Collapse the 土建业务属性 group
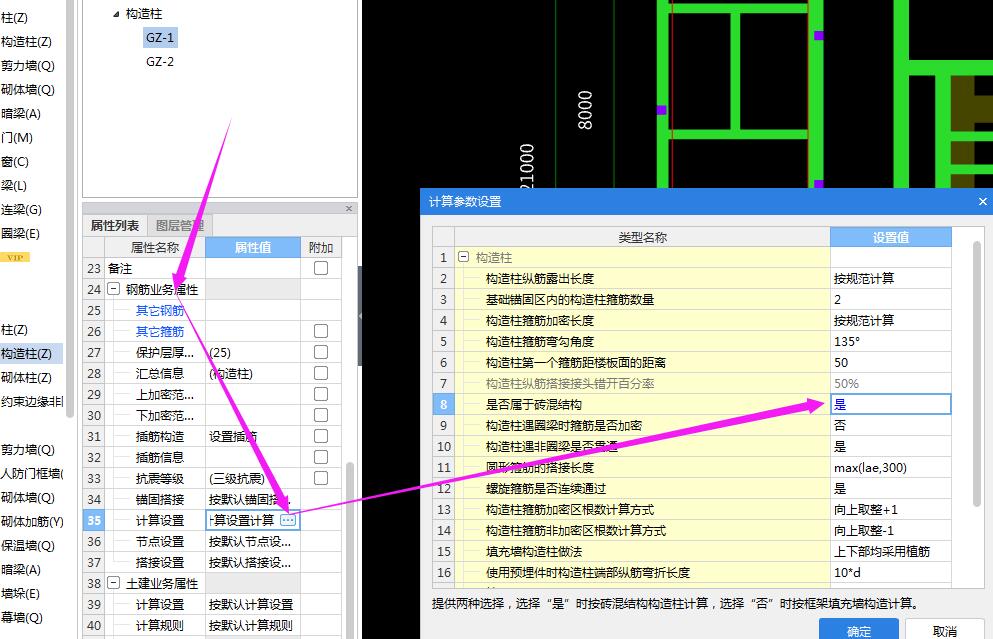This screenshot has width=993, height=639. pyautogui.click(x=113, y=583)
